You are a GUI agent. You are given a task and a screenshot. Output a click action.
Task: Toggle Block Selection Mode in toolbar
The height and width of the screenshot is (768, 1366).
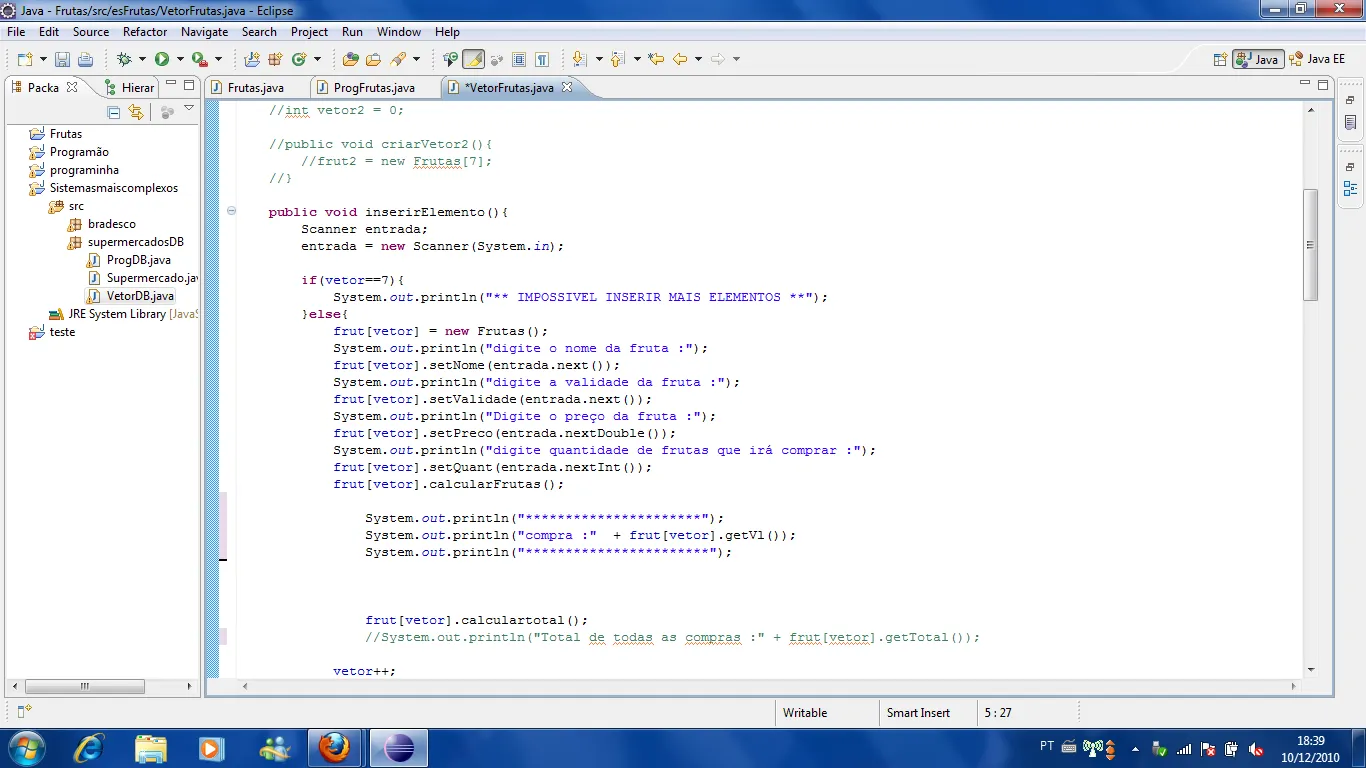(x=519, y=59)
